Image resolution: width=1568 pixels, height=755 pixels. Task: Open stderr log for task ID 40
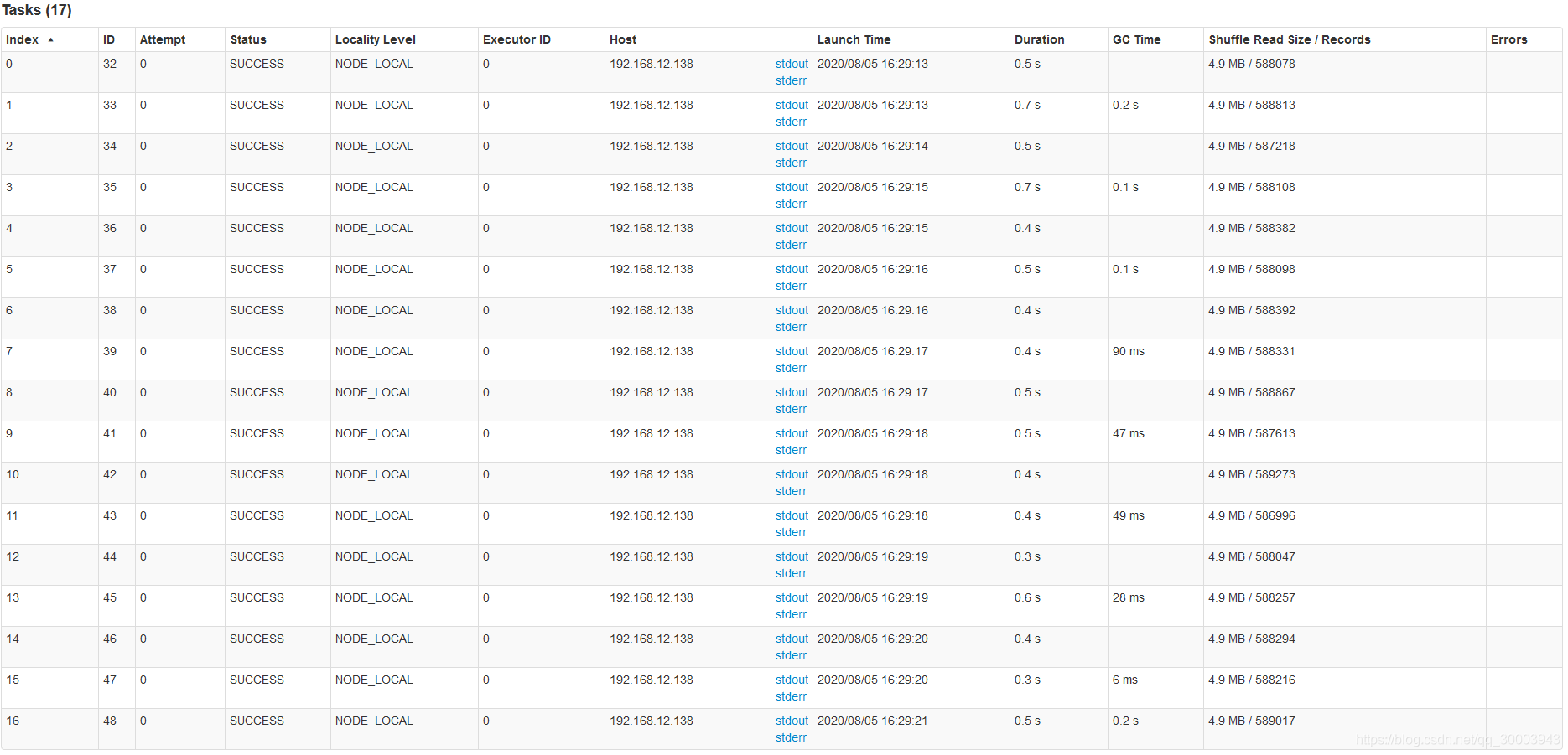pyautogui.click(x=791, y=409)
